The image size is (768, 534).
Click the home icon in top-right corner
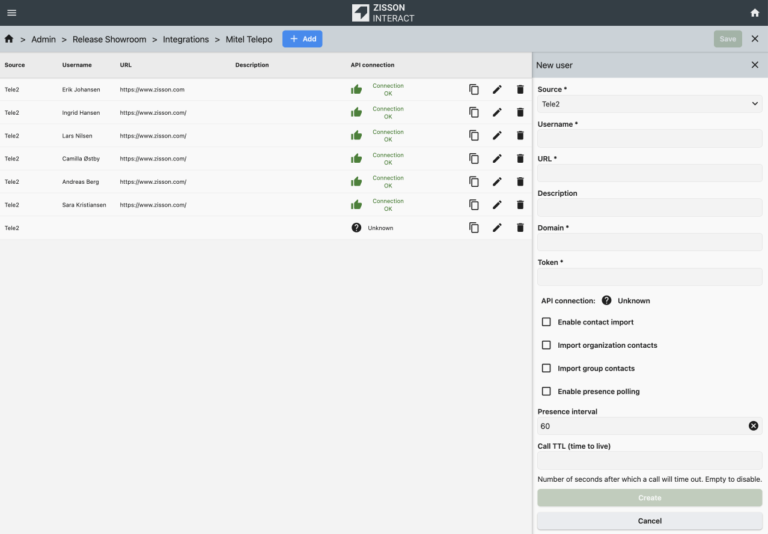click(755, 13)
